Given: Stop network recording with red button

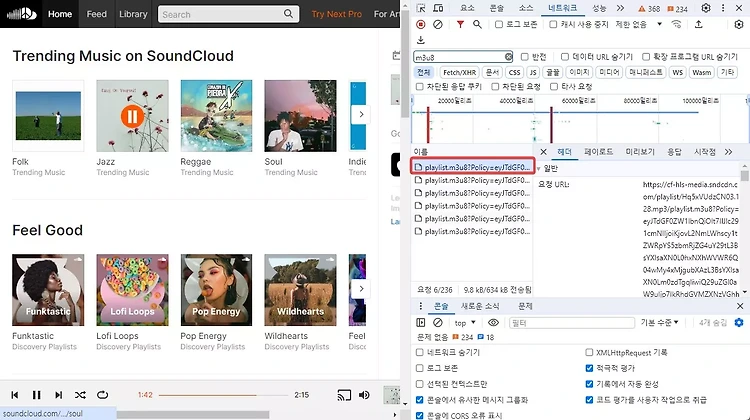Looking at the screenshot, I should tap(421, 24).
